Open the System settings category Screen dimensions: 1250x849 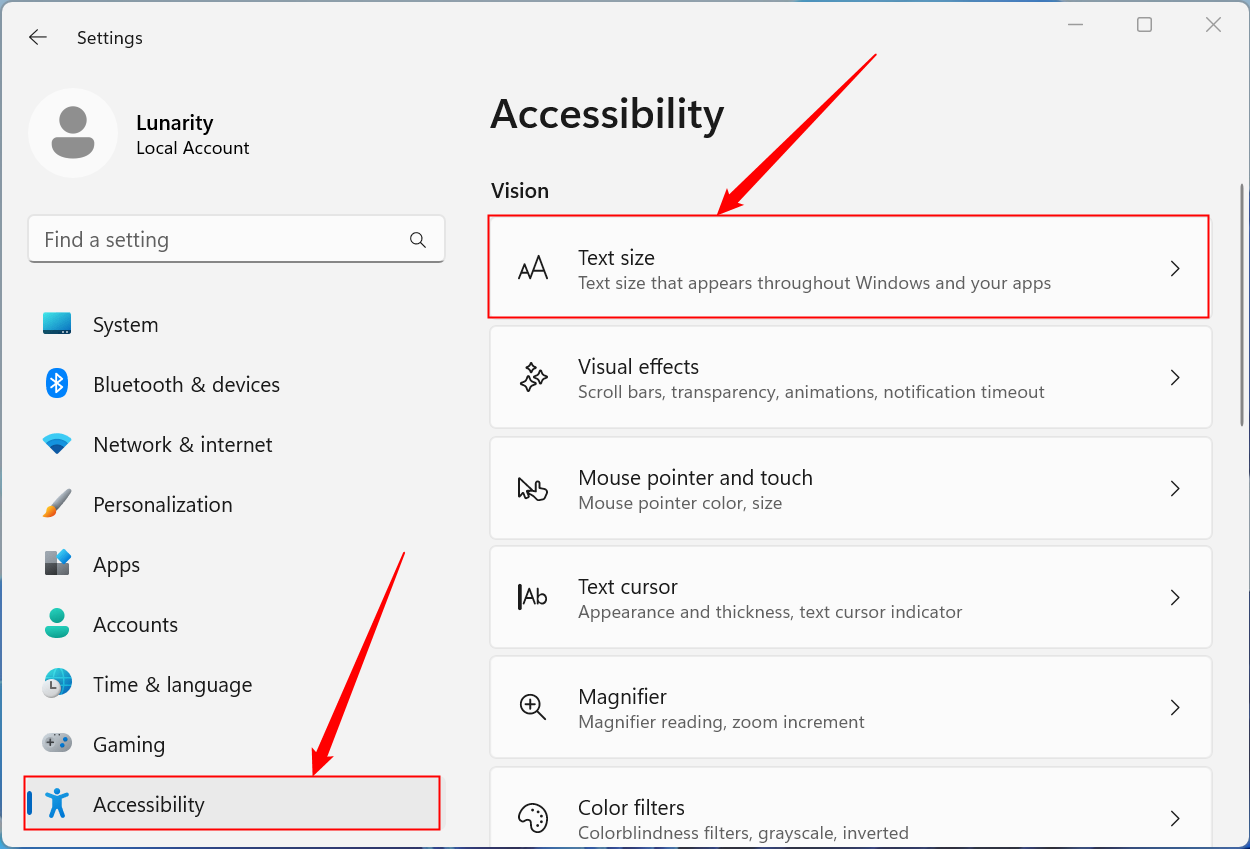(x=125, y=325)
